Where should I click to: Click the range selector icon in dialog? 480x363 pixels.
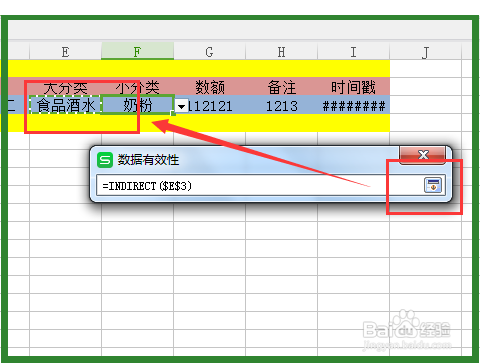coord(433,185)
